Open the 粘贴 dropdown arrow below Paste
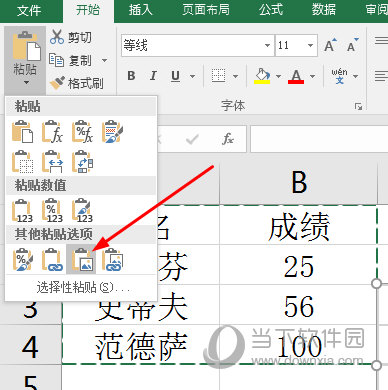The height and width of the screenshot is (390, 388). [x=26, y=82]
